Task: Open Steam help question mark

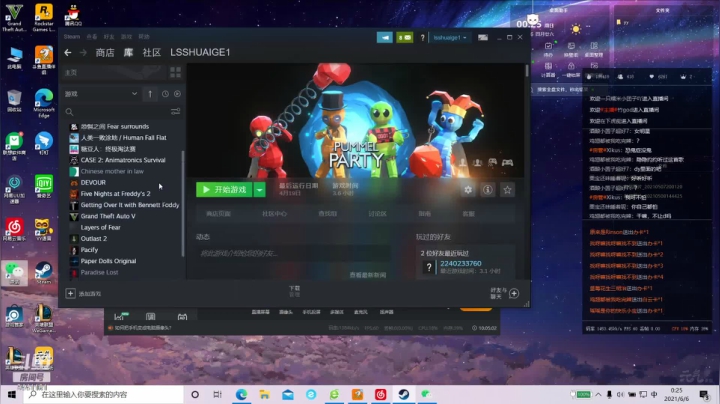Action: [x=422, y=38]
